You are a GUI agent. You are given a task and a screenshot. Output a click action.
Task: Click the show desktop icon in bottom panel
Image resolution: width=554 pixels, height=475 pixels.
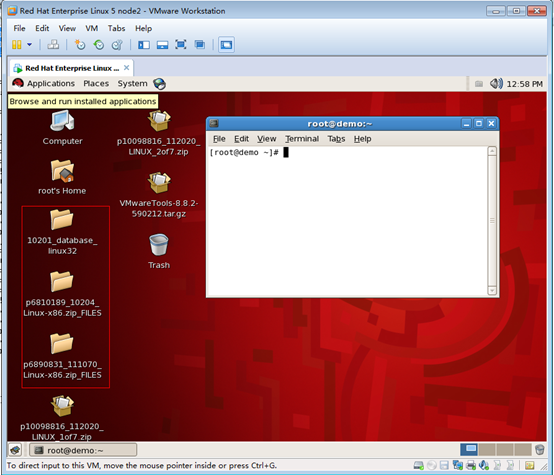15,450
